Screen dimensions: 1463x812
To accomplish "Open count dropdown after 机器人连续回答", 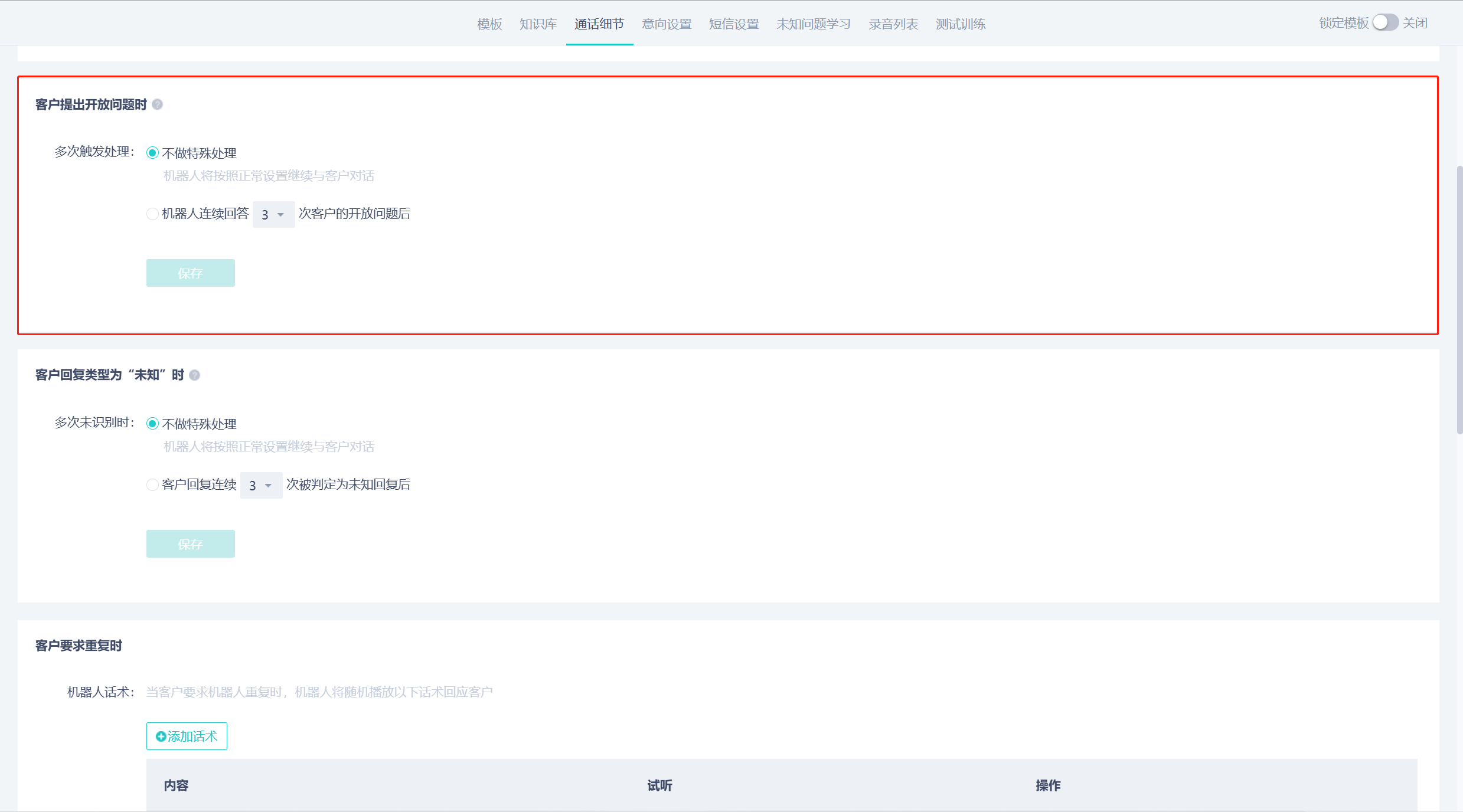I will click(273, 214).
